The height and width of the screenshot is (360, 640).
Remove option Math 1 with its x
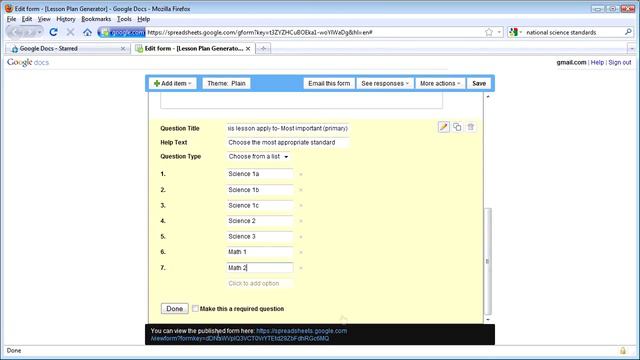pos(301,252)
